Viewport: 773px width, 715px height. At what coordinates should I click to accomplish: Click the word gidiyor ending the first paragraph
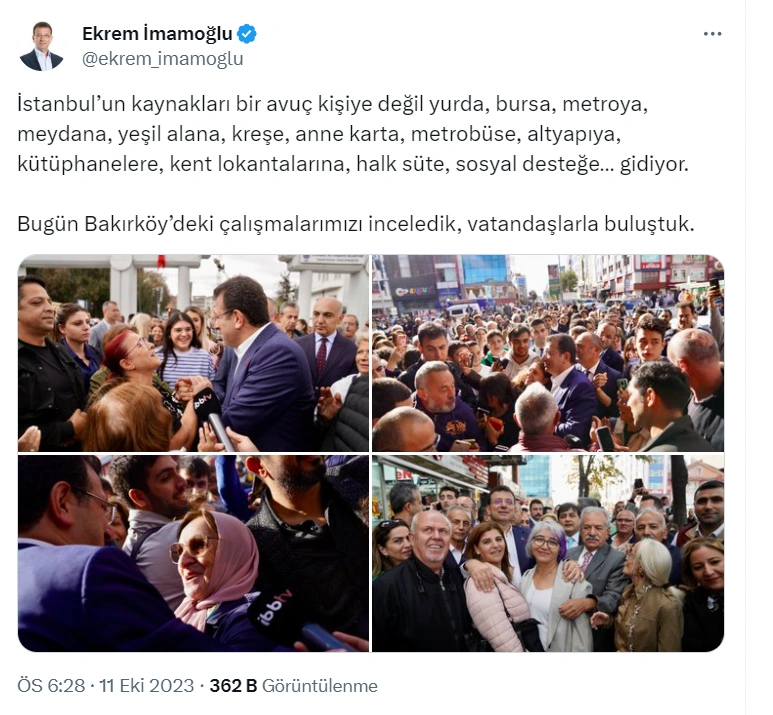(x=654, y=164)
